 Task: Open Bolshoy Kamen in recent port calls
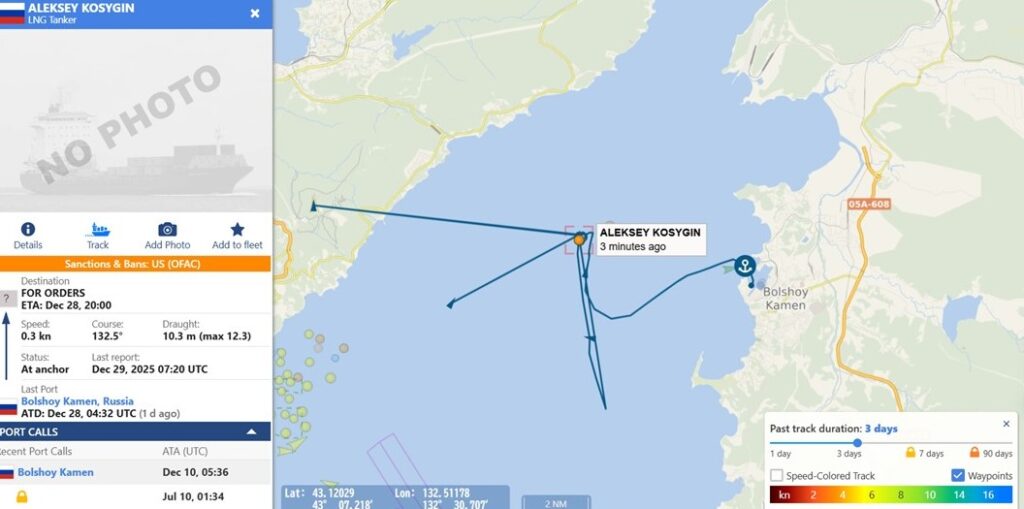pos(56,472)
